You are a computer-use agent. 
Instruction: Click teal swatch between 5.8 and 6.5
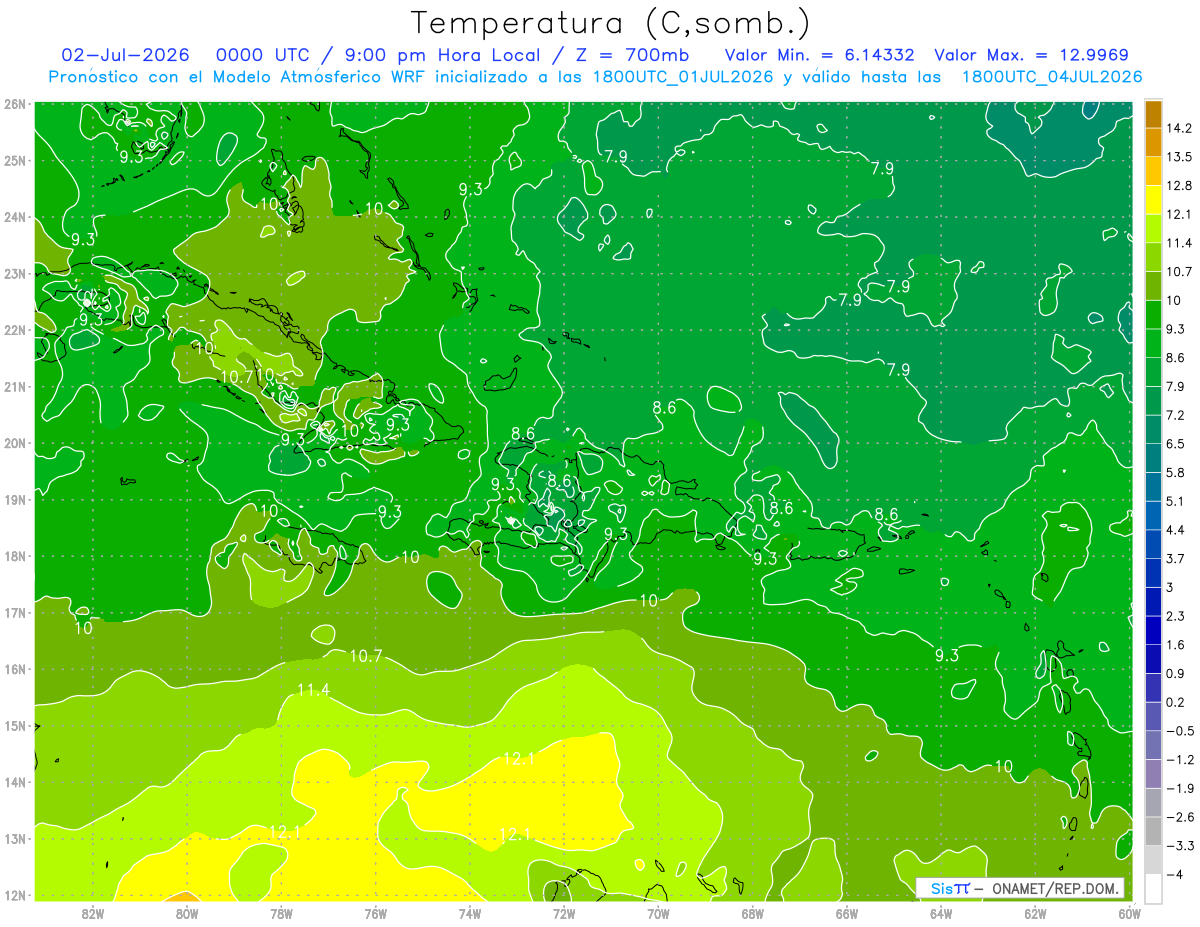pos(1153,459)
